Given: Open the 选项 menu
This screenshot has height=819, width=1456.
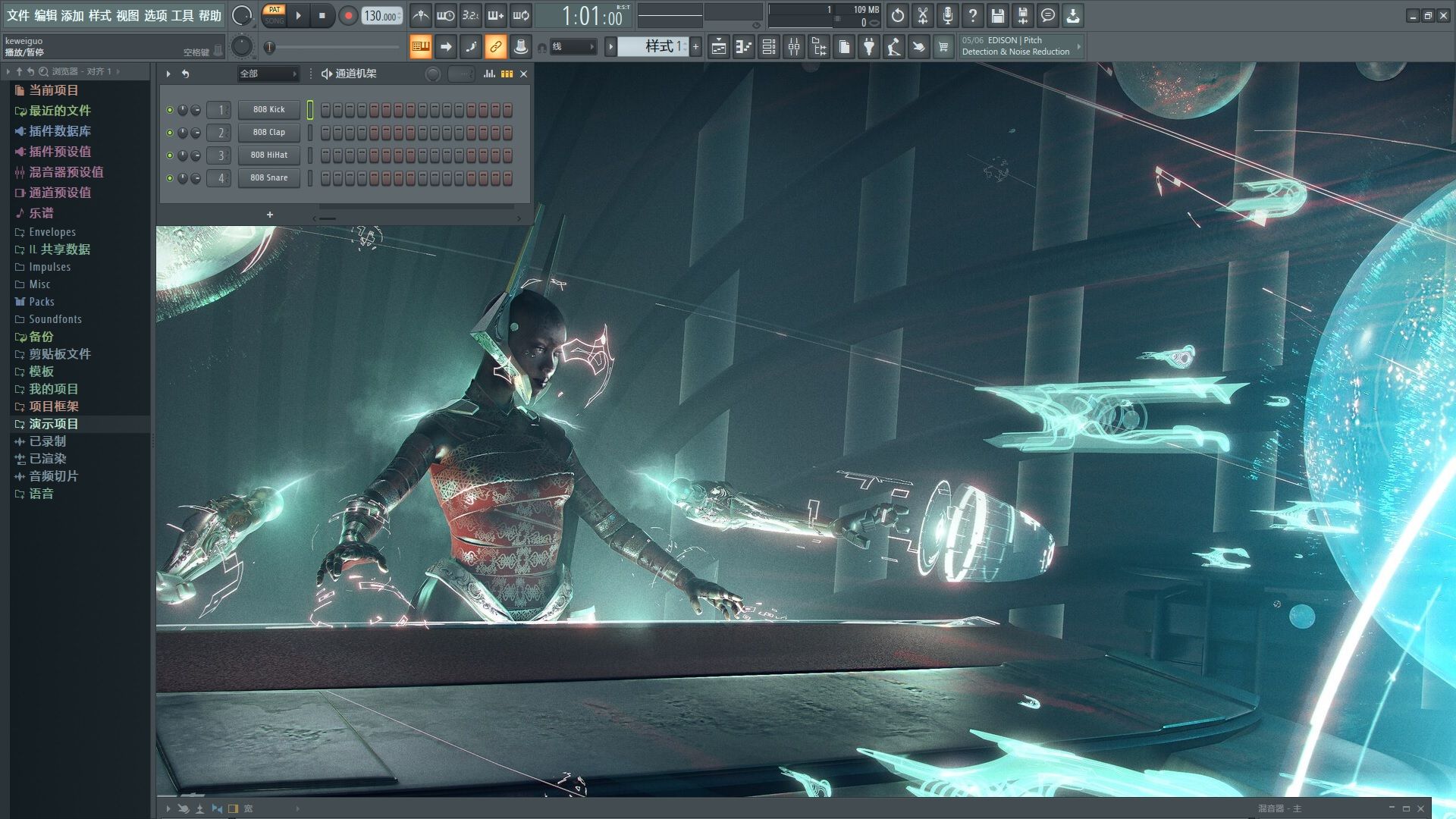Looking at the screenshot, I should coord(155,16).
